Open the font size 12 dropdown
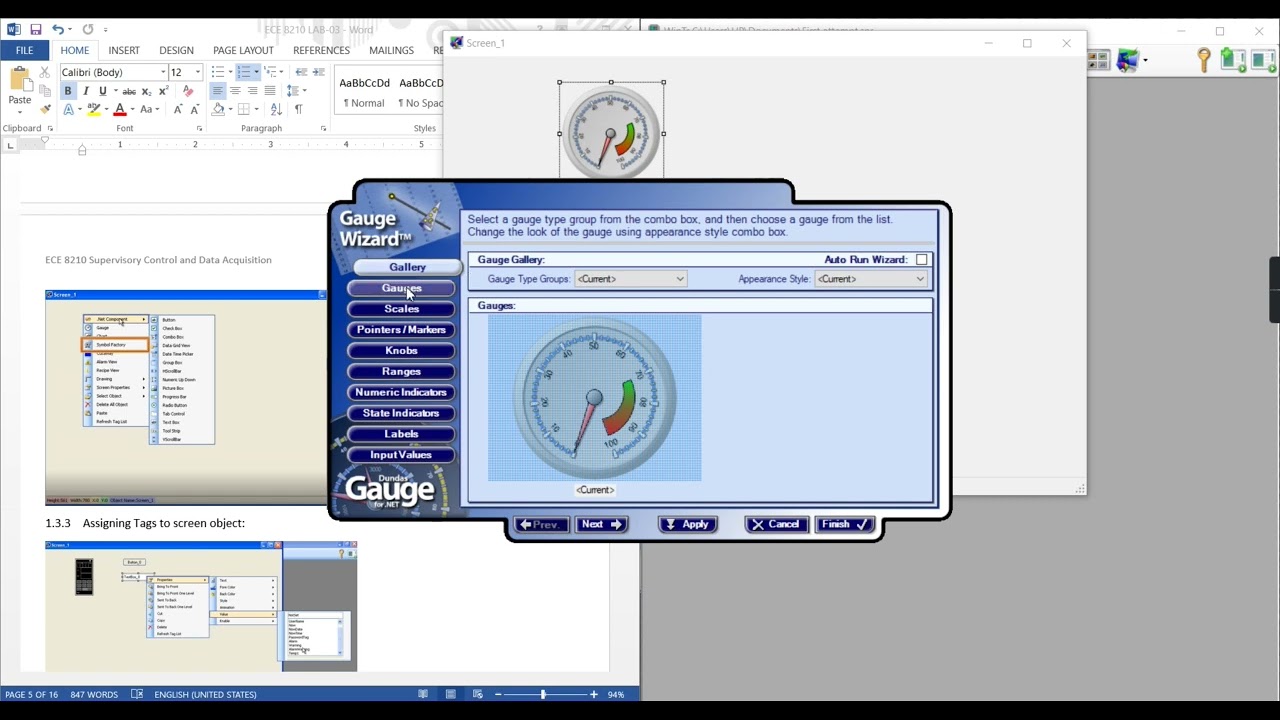This screenshot has width=1280, height=720. [x=197, y=72]
